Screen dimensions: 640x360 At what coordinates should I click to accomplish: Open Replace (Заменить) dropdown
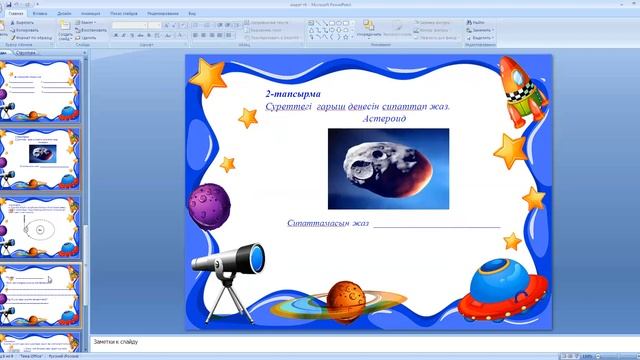tap(480, 30)
